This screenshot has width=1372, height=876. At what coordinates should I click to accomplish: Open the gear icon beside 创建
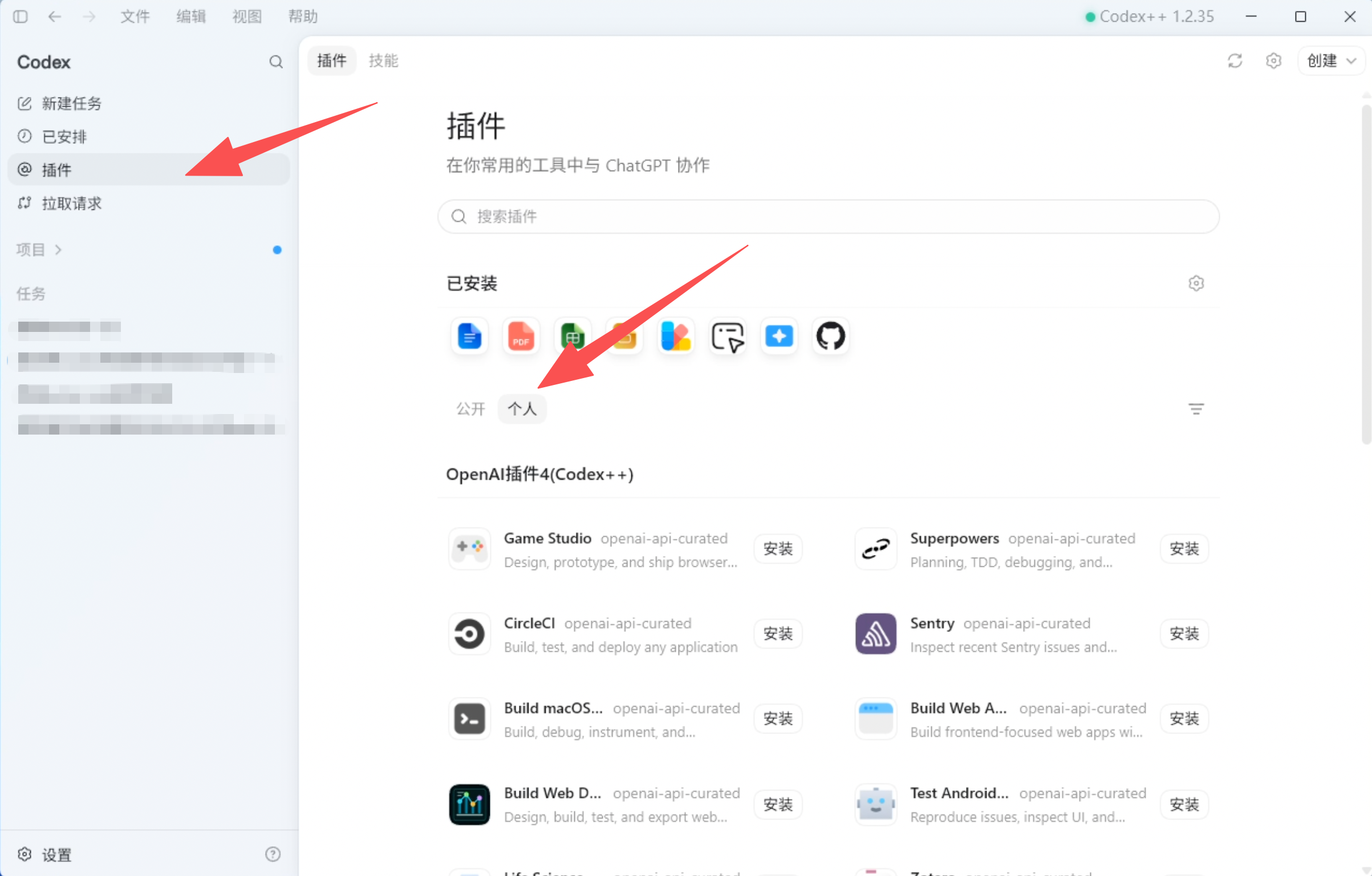click(x=1273, y=60)
